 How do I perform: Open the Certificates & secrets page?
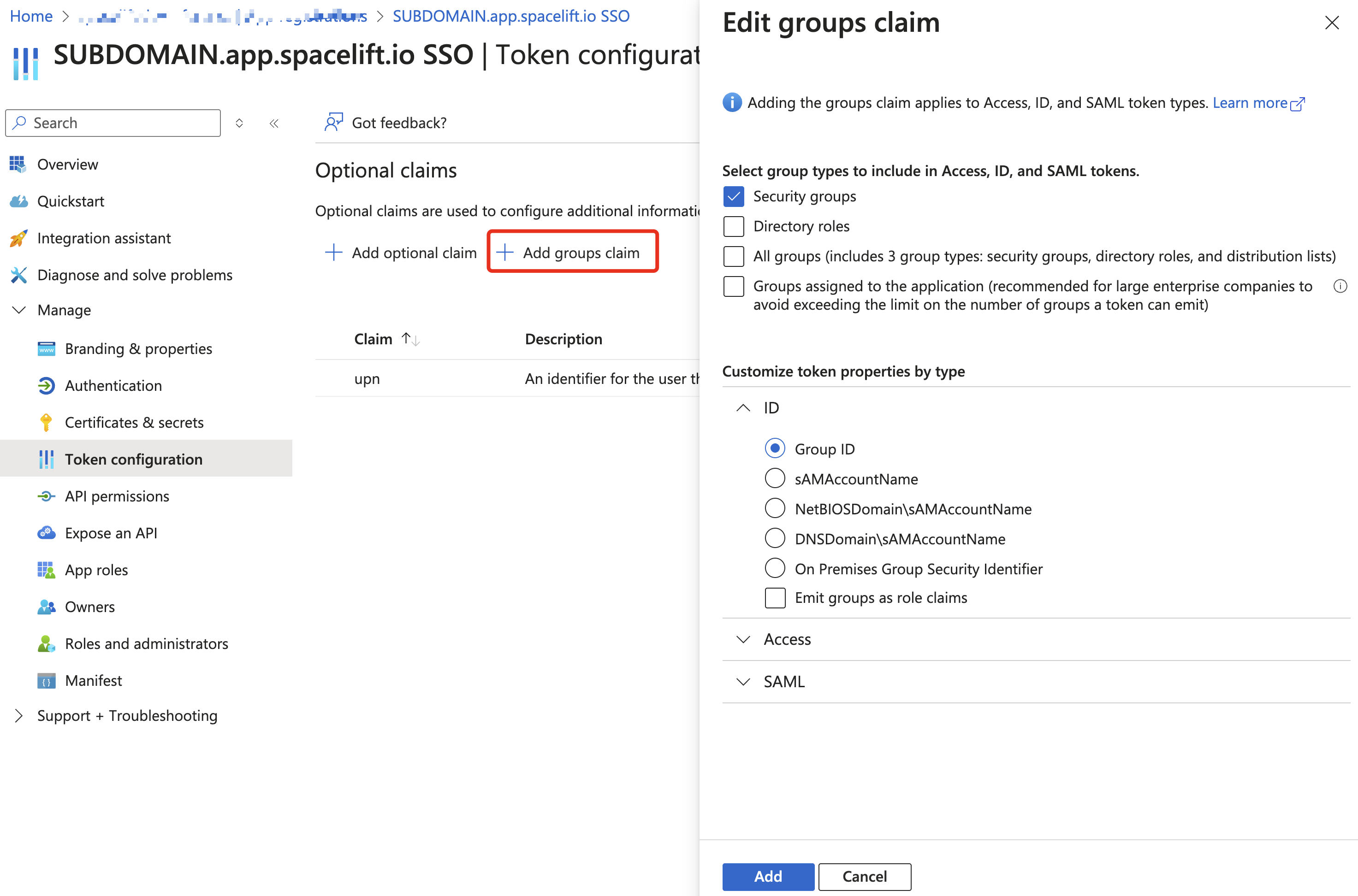134,422
